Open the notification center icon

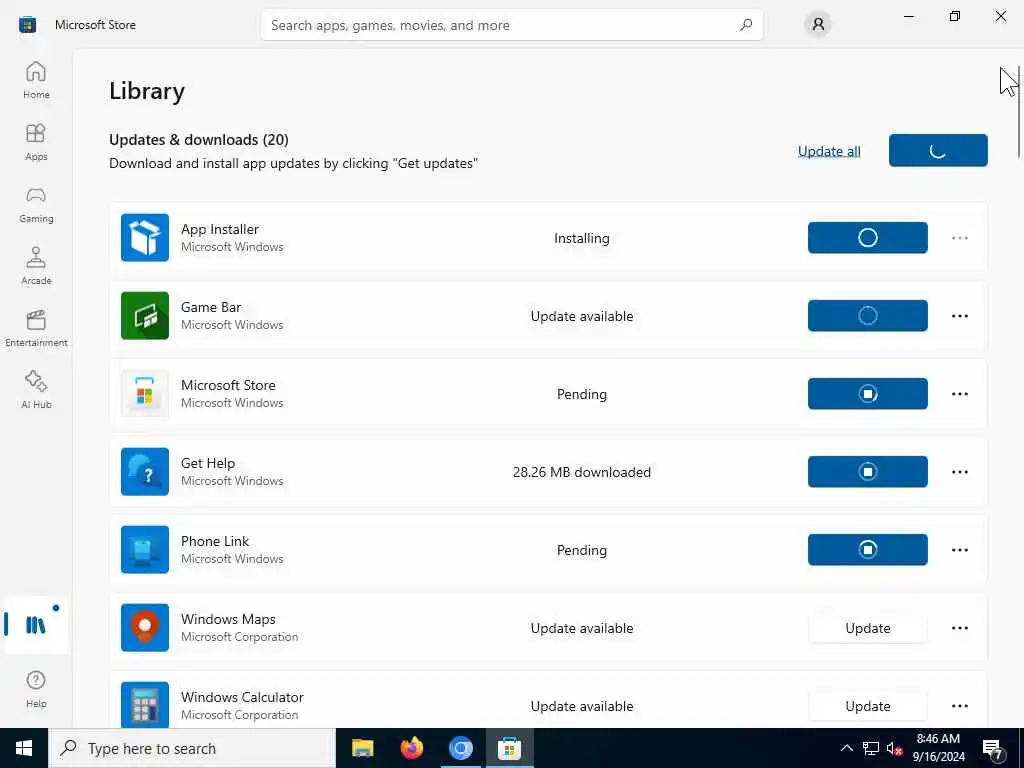(993, 748)
